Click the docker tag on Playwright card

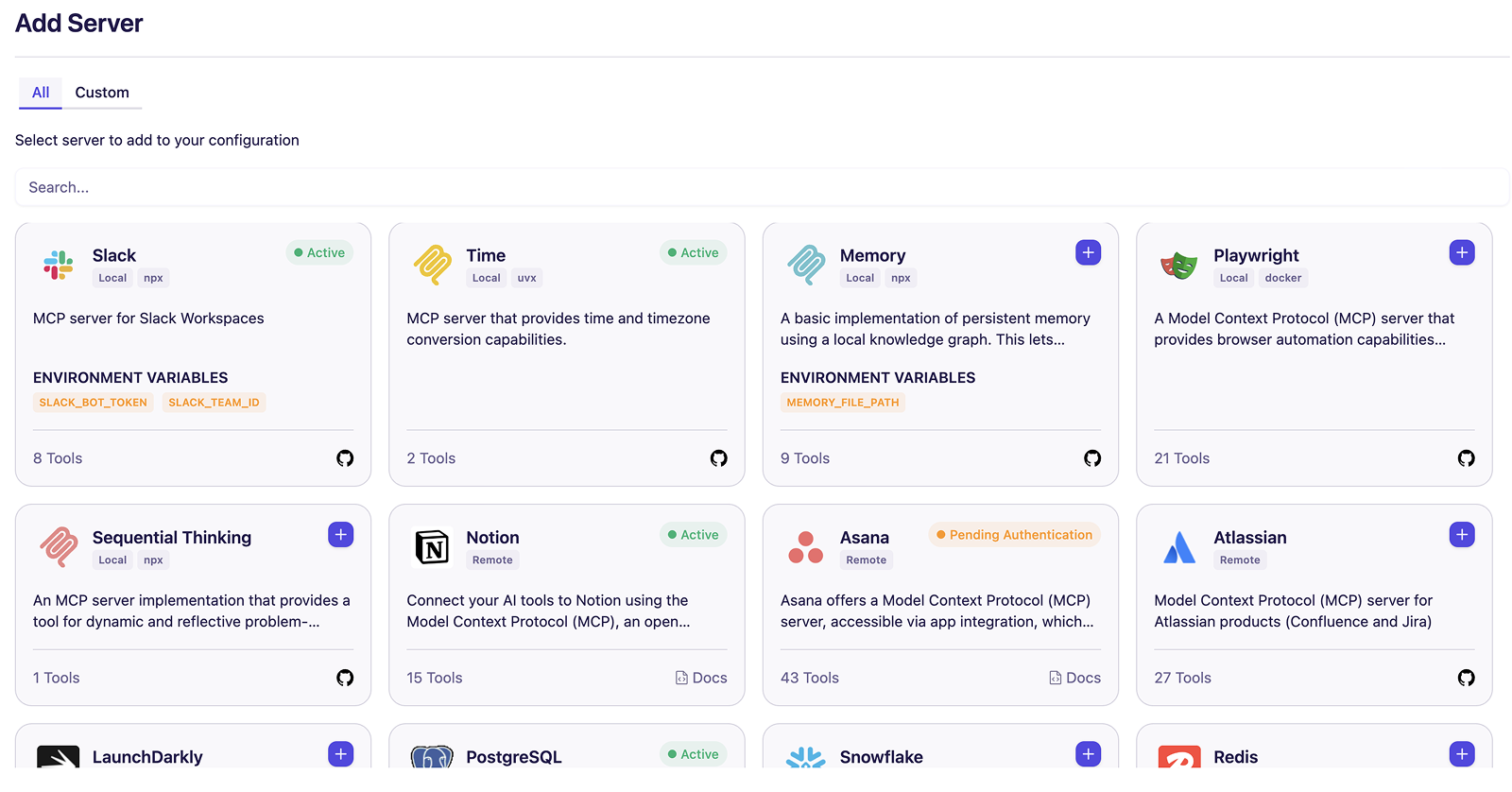coord(1283,278)
